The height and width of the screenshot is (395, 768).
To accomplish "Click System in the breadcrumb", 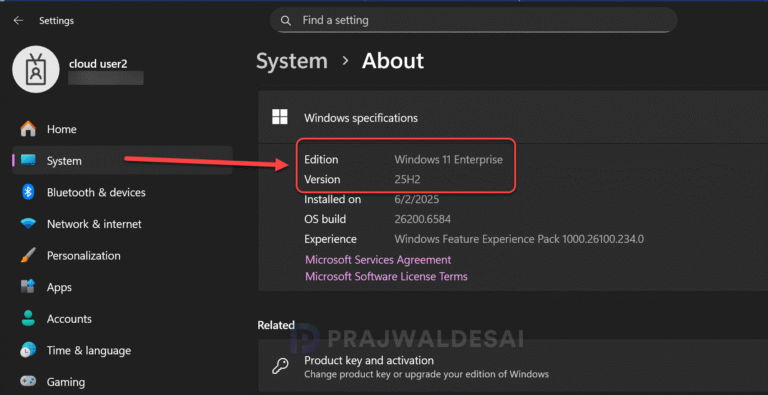I will [292, 61].
